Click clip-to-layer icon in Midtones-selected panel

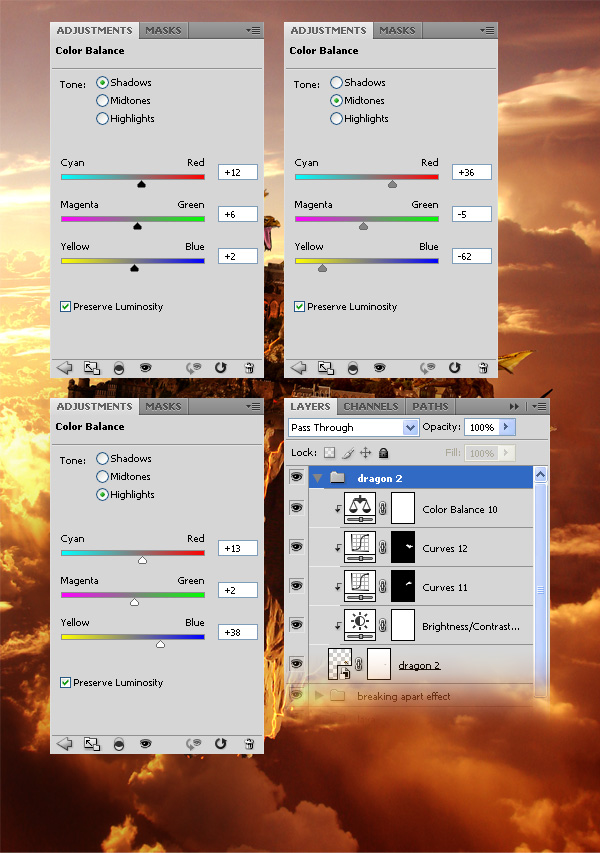tap(352, 369)
